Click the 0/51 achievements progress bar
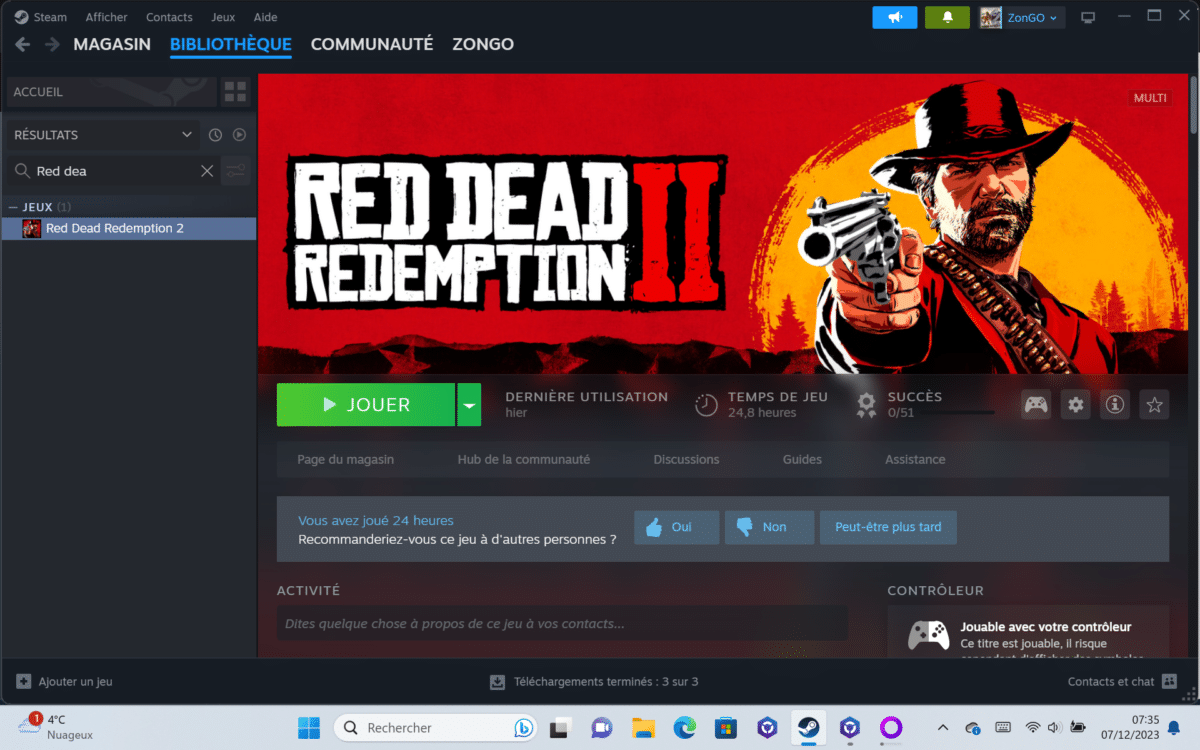This screenshot has height=750, width=1200. pos(941,412)
